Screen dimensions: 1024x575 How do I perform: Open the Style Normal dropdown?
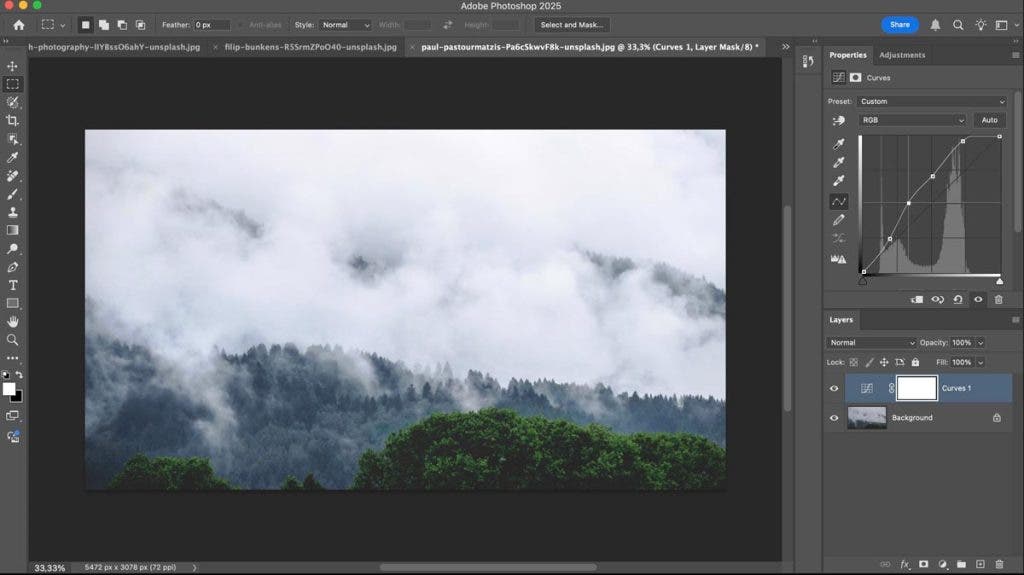345,25
